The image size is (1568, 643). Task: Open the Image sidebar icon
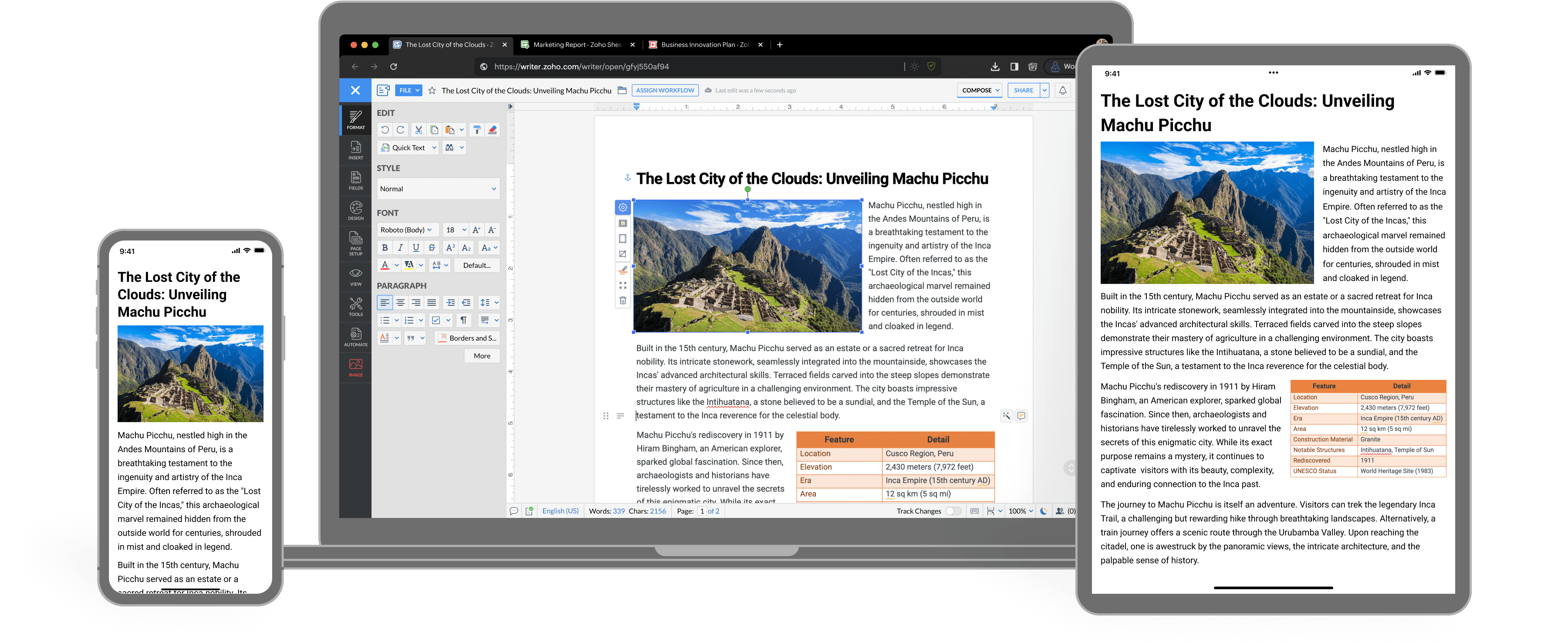tap(355, 367)
